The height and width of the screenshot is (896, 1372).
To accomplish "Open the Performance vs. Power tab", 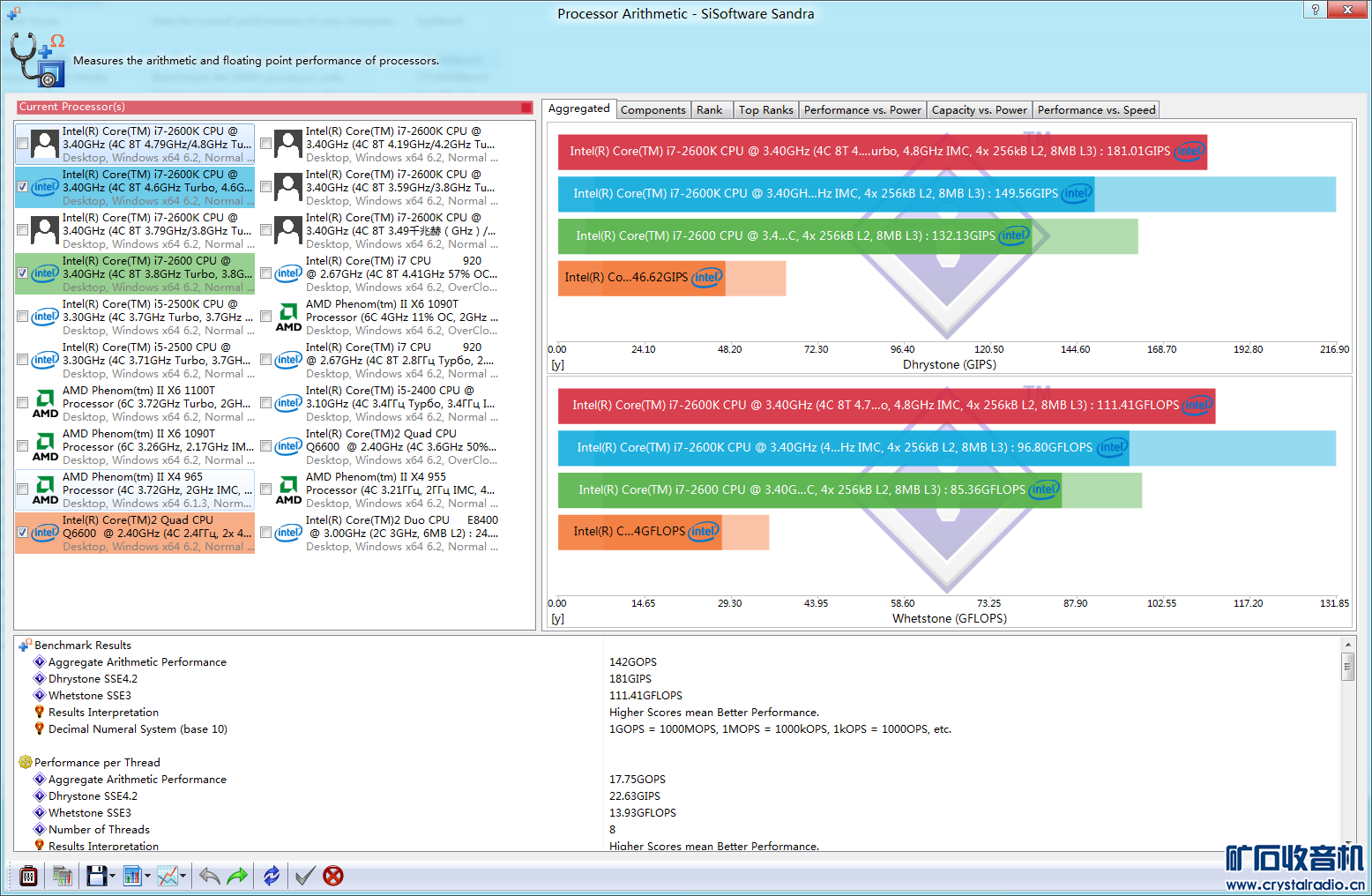I will tap(861, 110).
